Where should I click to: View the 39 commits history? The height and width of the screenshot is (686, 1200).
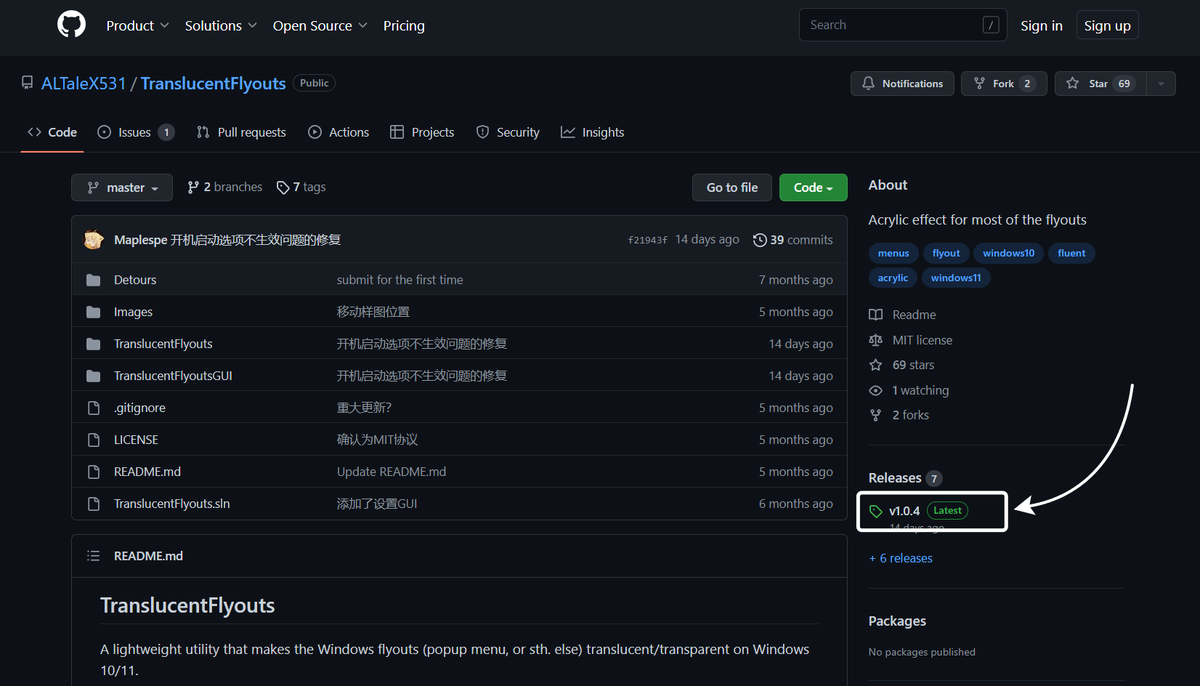pyautogui.click(x=793, y=240)
